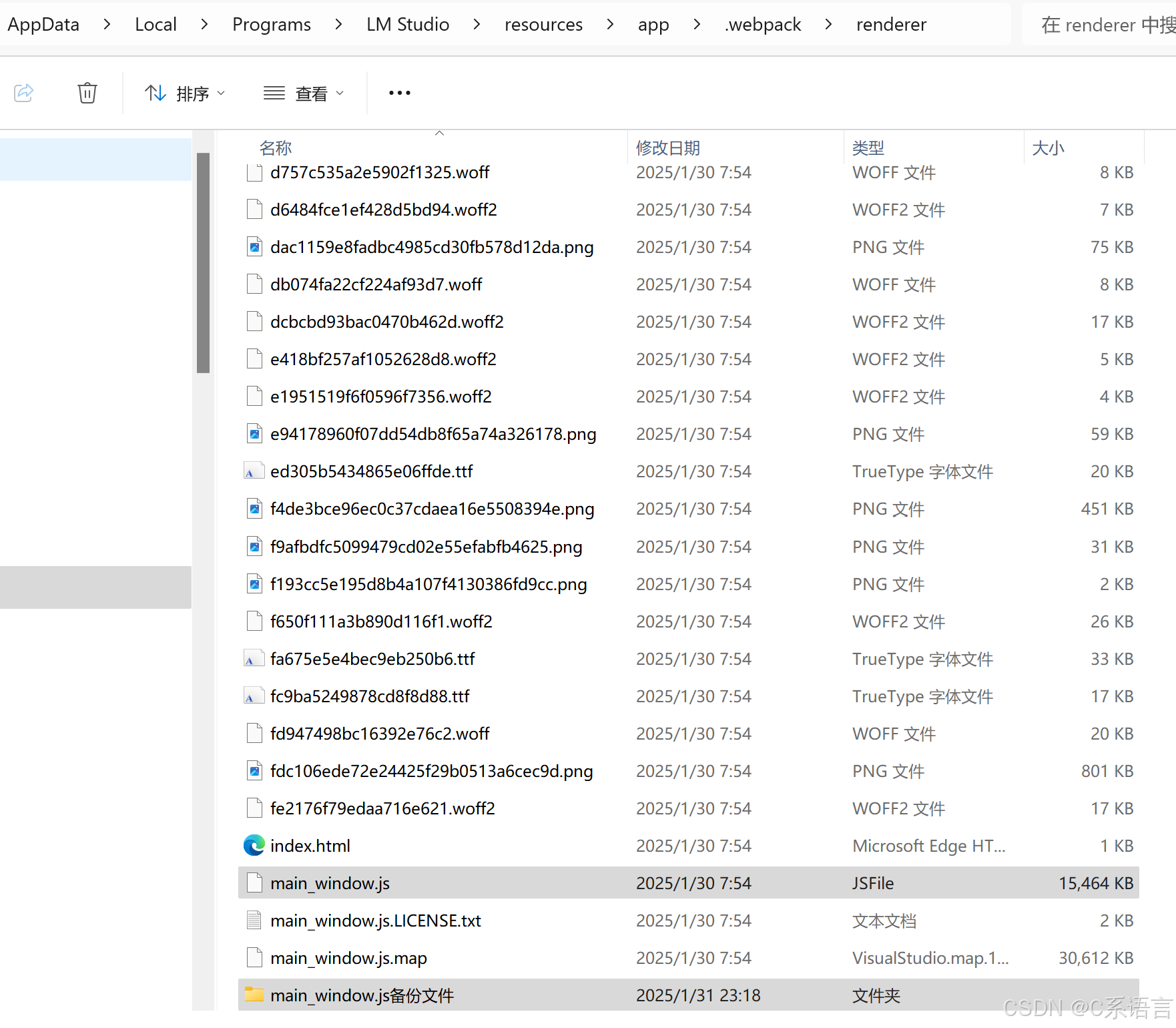The image size is (1176, 1028).
Task: Sort by the 修改日期 column header
Action: click(668, 148)
